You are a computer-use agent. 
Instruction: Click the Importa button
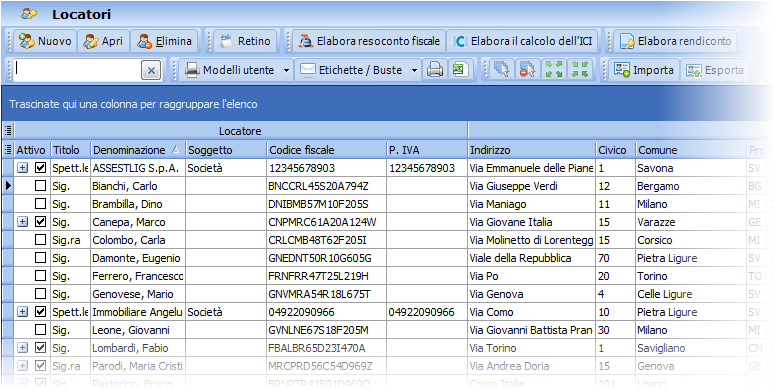point(644,70)
